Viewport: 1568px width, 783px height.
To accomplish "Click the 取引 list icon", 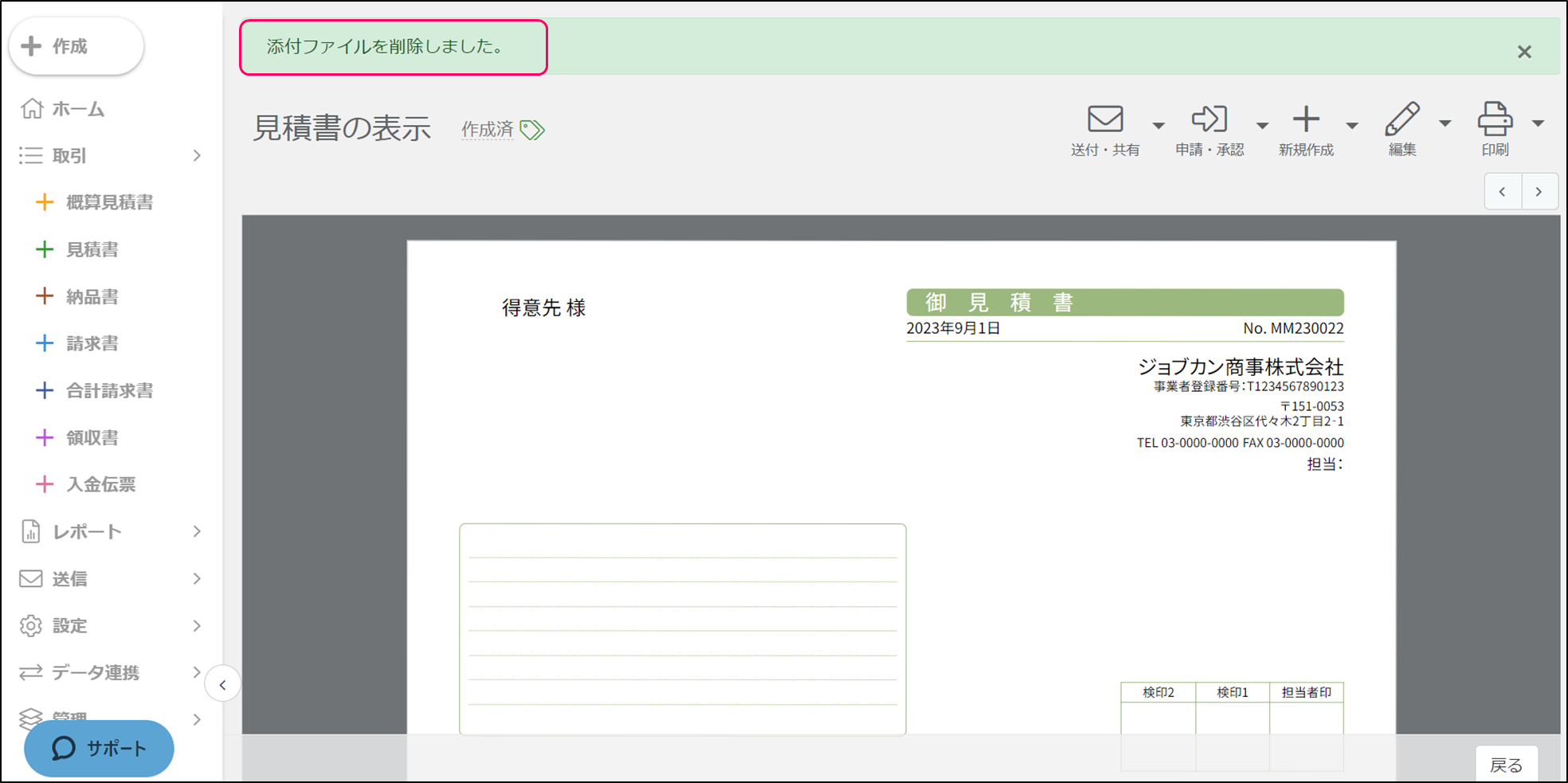I will coord(30,156).
